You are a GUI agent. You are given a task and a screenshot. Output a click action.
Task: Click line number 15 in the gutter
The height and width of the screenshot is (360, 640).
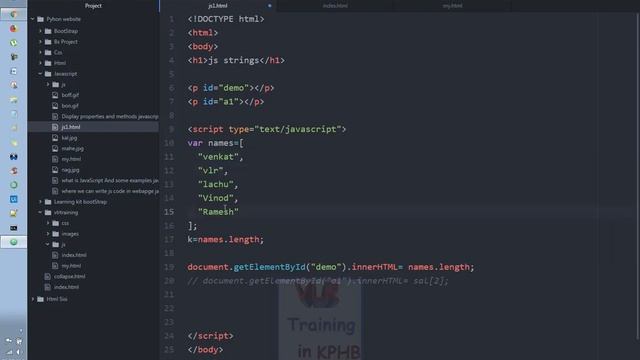169,211
